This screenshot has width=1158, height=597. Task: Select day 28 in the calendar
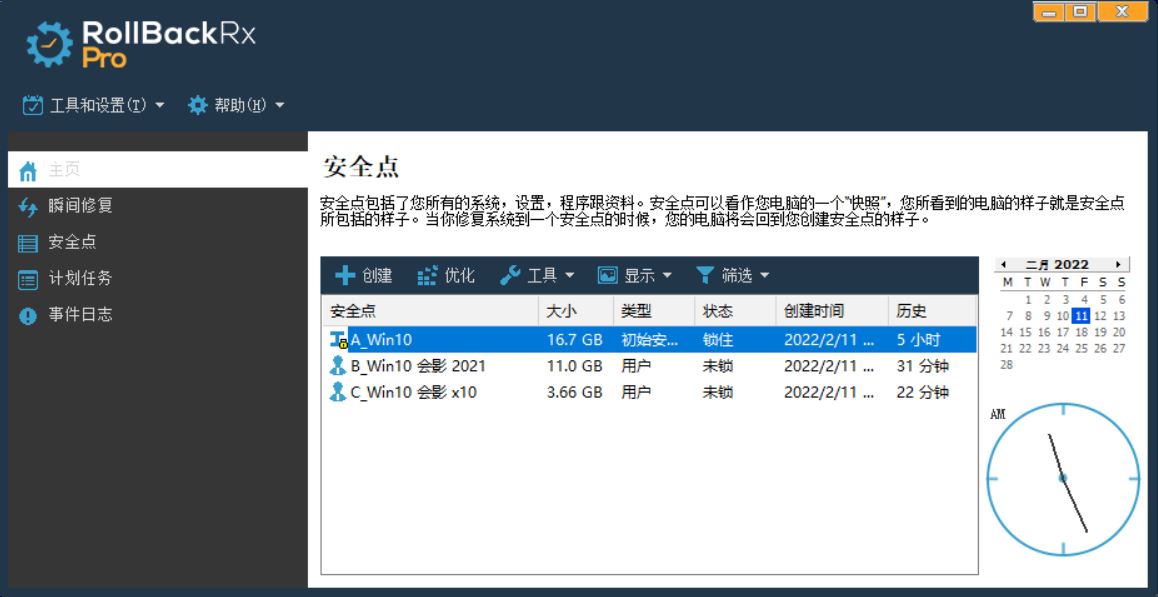(1007, 365)
